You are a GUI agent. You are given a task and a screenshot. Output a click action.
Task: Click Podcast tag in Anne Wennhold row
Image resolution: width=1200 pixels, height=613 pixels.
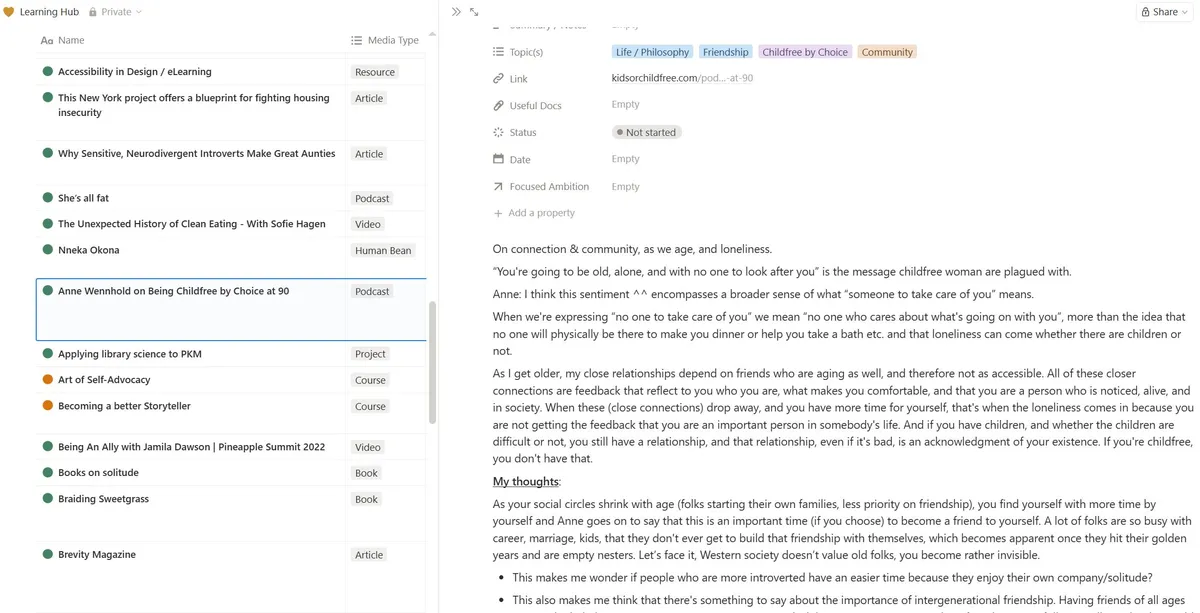[x=372, y=292]
